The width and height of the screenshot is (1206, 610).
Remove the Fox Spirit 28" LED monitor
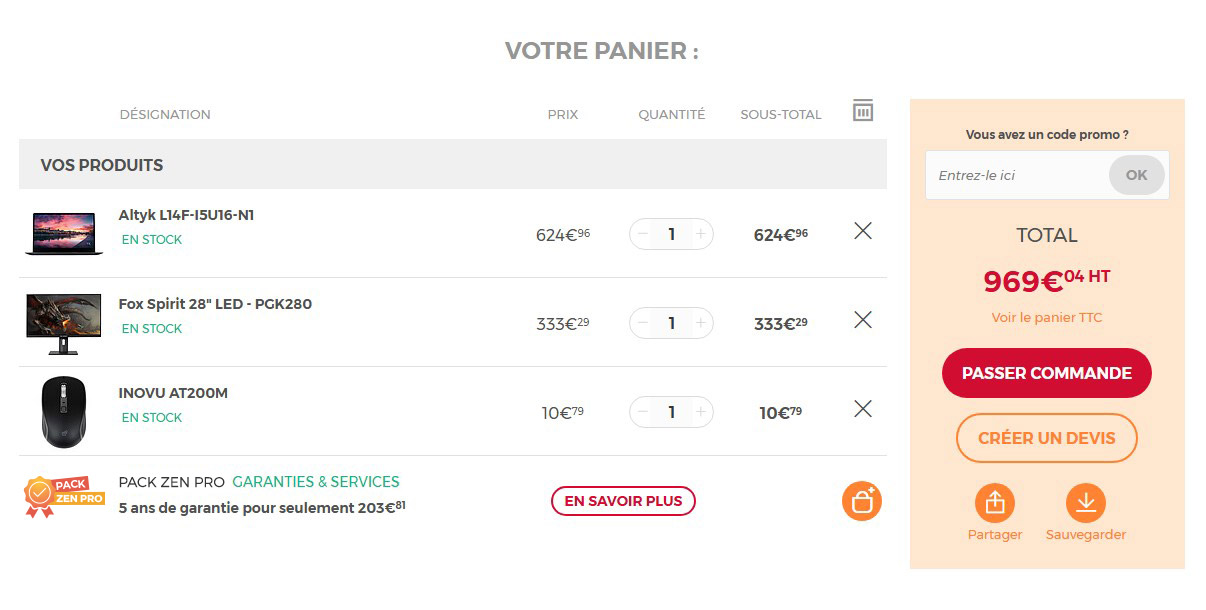coord(863,320)
